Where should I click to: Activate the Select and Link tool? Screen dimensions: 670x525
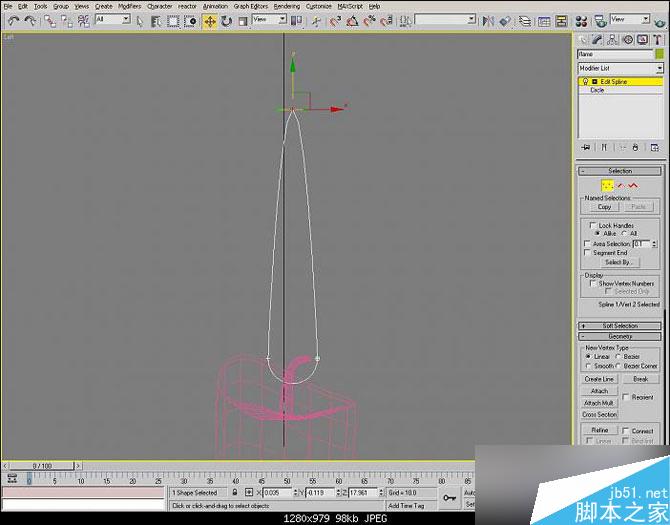tap(50, 21)
